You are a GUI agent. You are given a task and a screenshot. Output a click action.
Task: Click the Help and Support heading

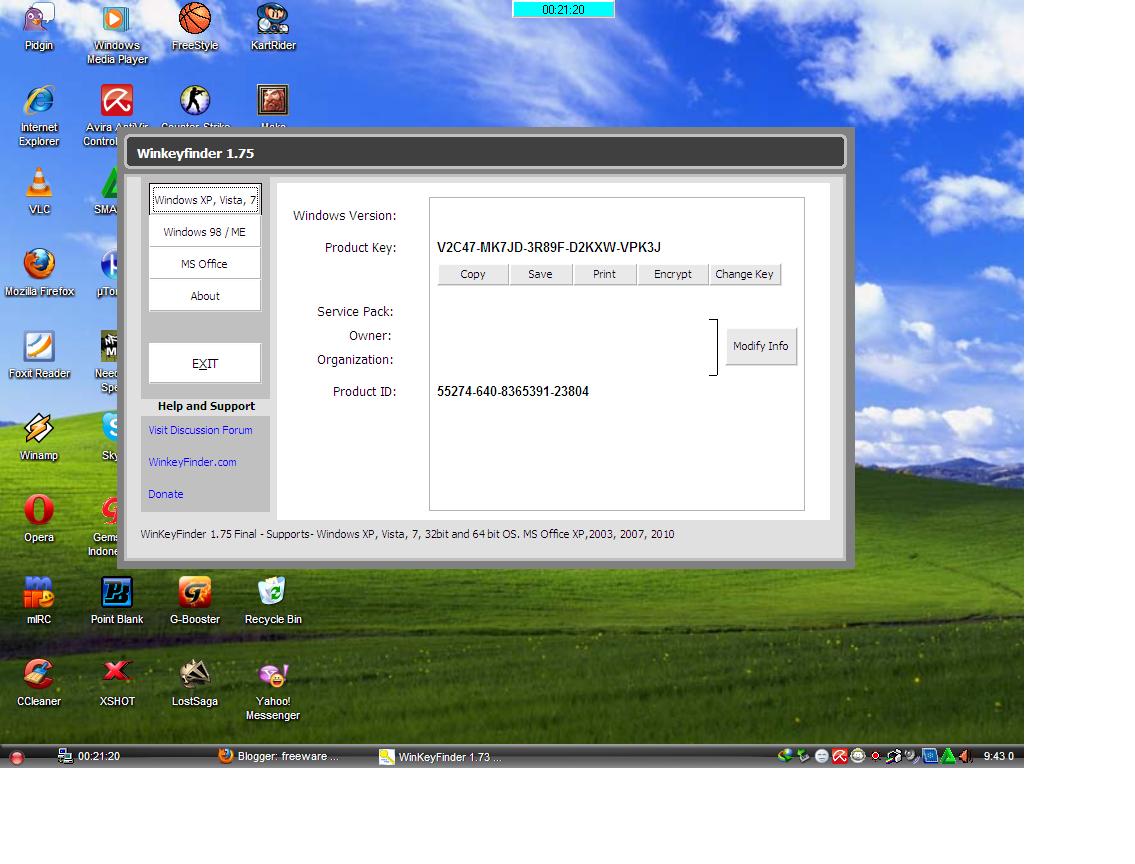tap(206, 406)
